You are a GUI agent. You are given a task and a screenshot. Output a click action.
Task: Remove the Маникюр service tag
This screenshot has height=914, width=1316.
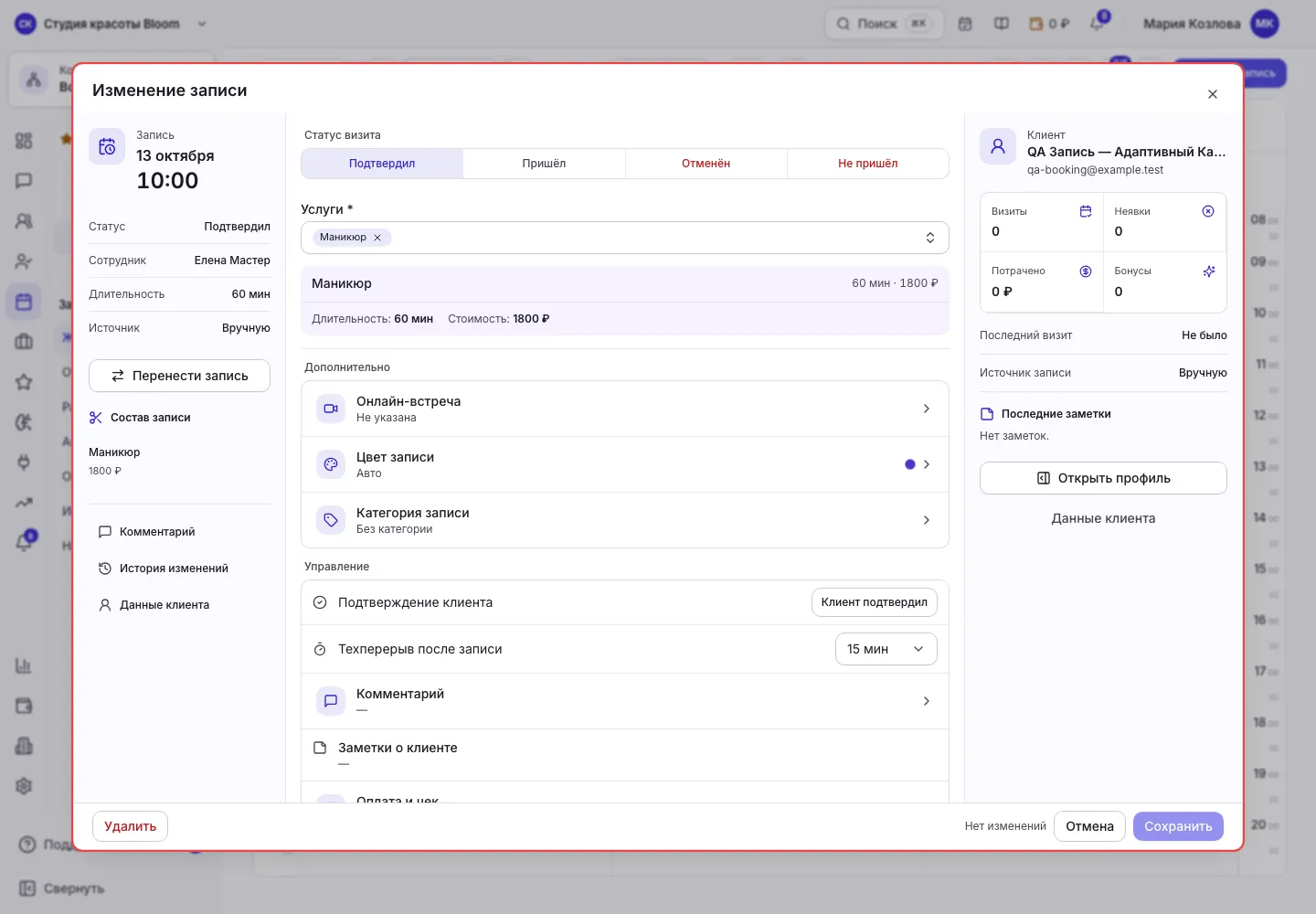(x=377, y=238)
